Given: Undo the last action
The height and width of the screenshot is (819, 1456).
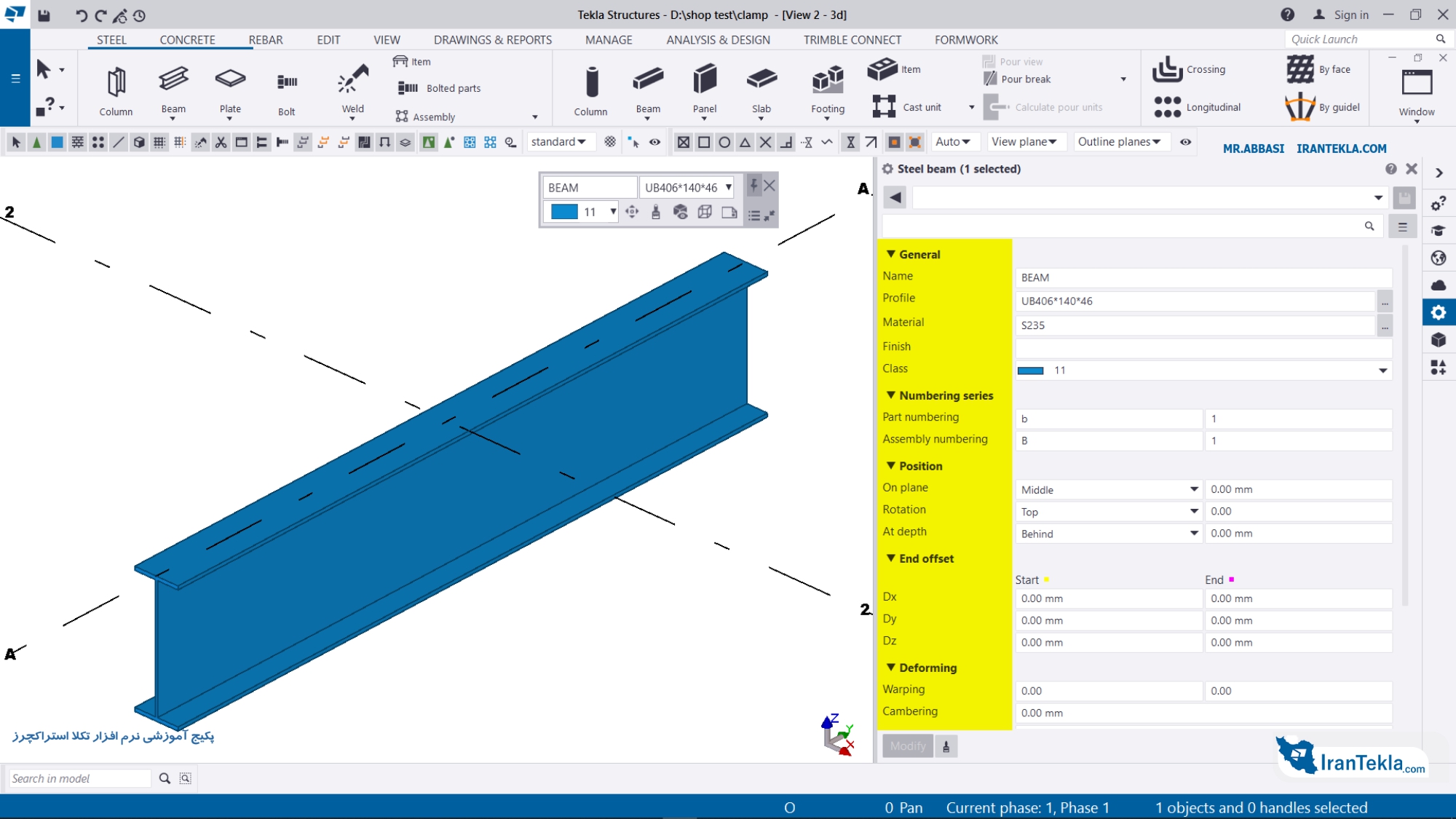Looking at the screenshot, I should 80,15.
